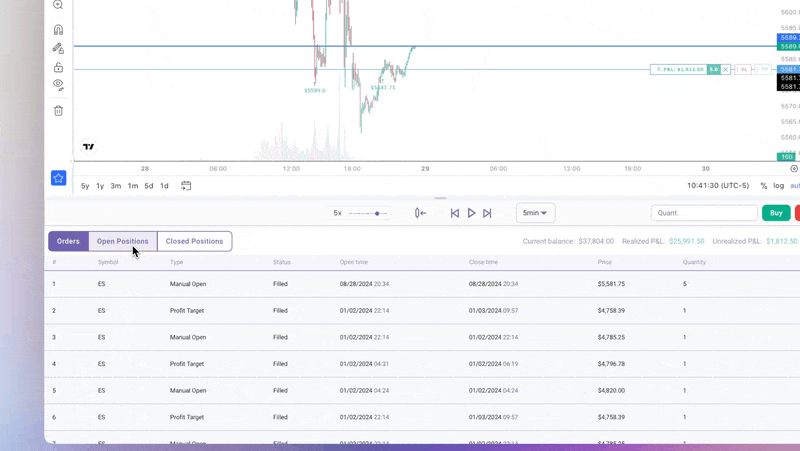This screenshot has width=800, height=451.
Task: Click the Quantity input field
Action: point(704,213)
